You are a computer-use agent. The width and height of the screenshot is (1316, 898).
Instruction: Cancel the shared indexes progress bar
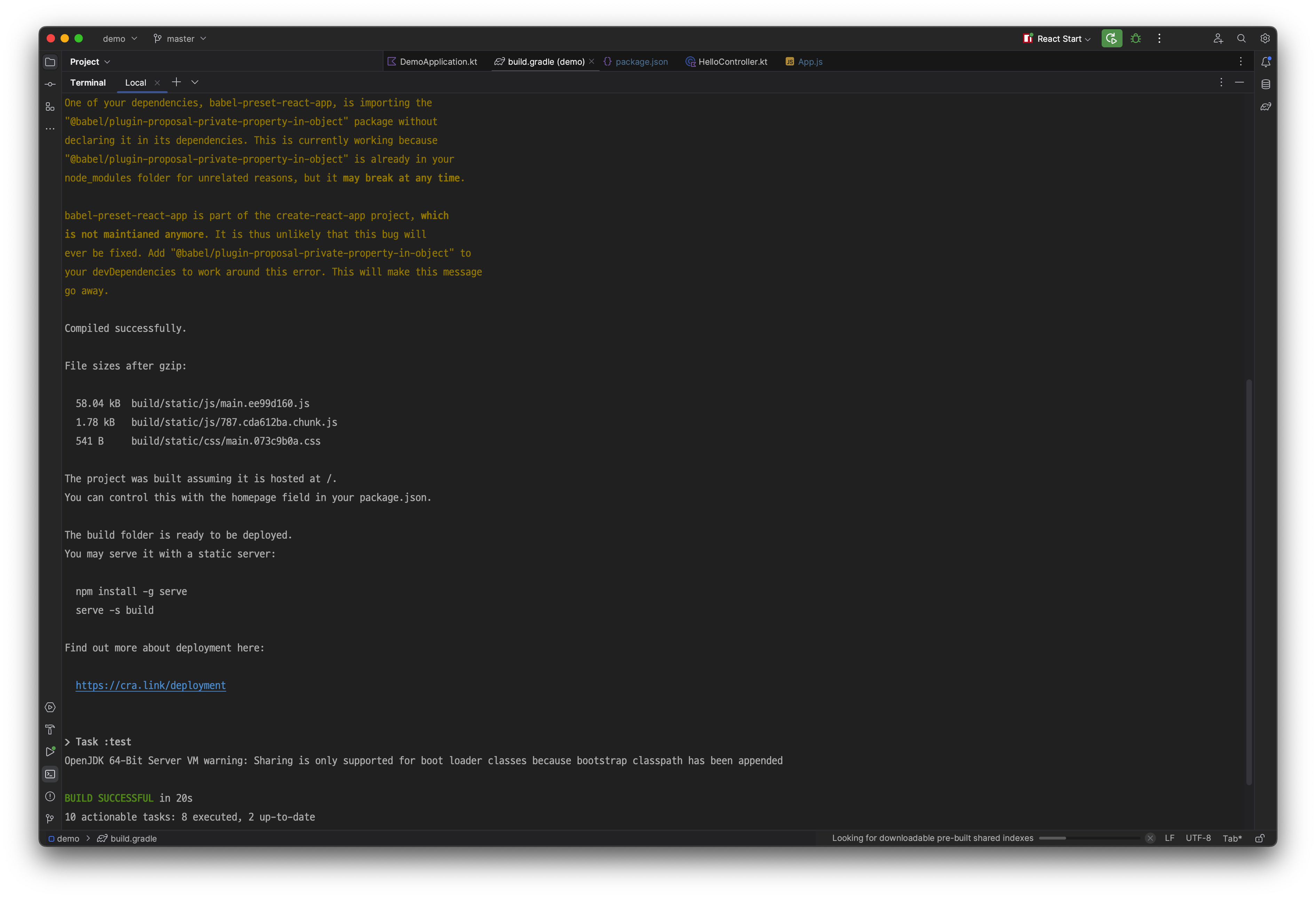pyautogui.click(x=1150, y=838)
